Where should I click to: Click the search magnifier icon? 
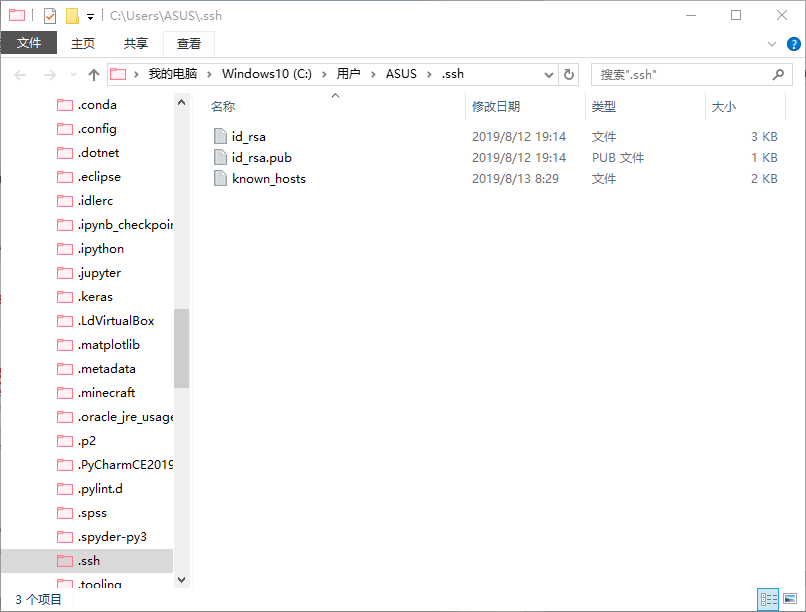tap(778, 75)
